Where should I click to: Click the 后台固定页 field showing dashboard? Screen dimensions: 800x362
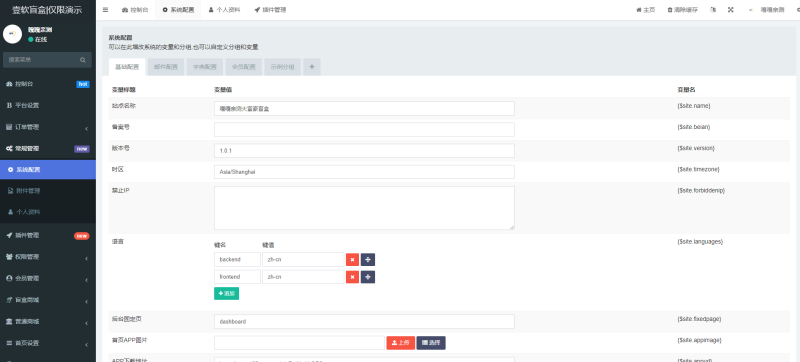click(364, 322)
